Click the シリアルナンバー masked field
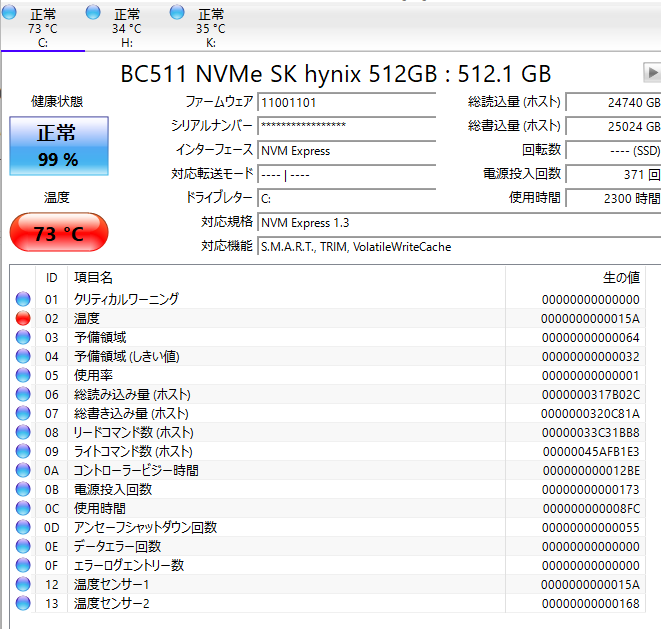661x629 pixels. (x=346, y=126)
